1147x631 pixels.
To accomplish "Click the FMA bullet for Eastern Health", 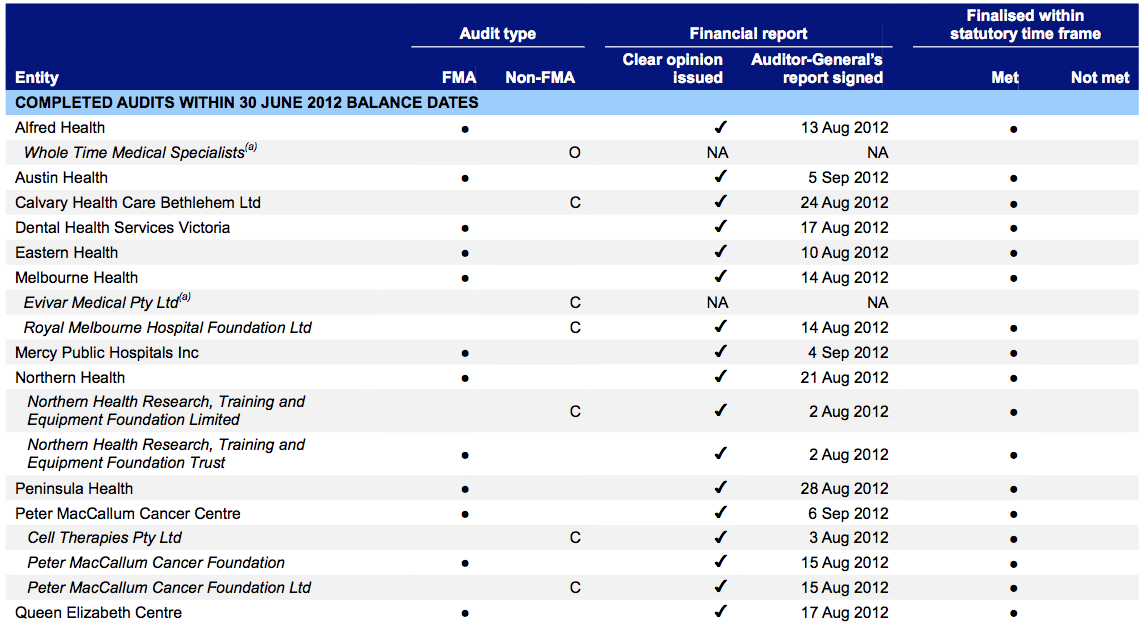I will pos(465,254).
